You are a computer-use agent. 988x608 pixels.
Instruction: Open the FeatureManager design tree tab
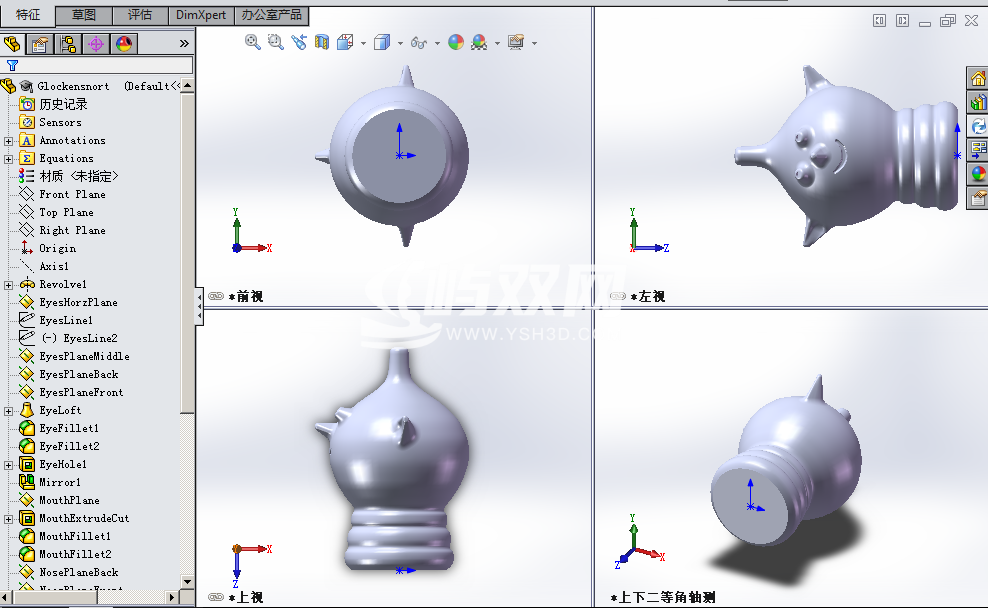point(12,43)
